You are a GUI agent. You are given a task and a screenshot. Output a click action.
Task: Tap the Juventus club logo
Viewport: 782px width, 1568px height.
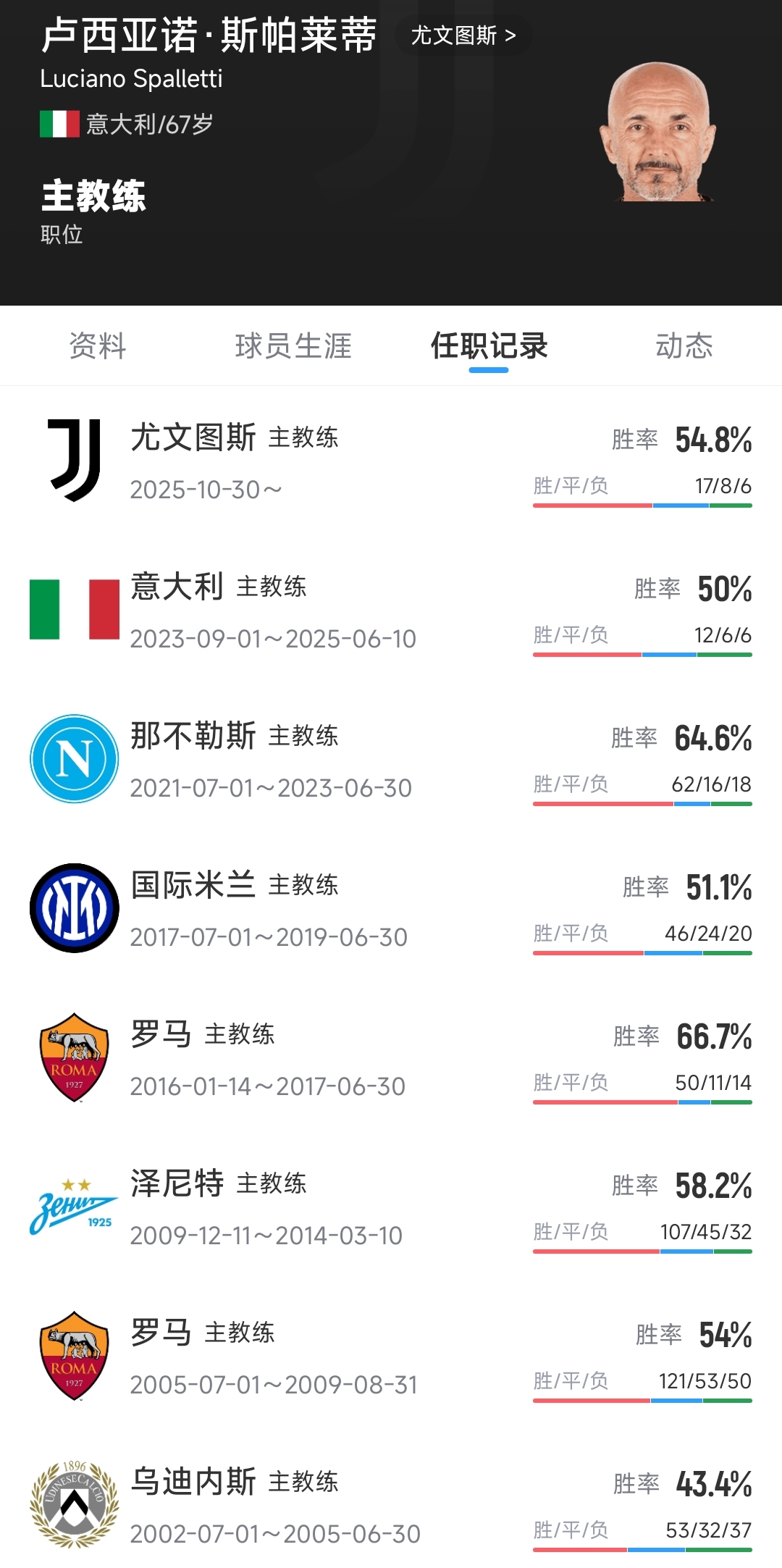click(74, 461)
